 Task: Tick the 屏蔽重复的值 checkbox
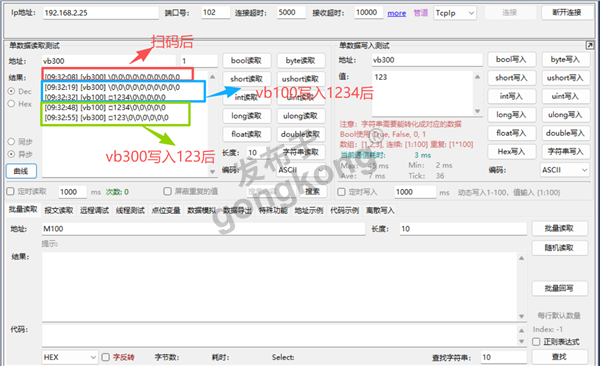167,191
